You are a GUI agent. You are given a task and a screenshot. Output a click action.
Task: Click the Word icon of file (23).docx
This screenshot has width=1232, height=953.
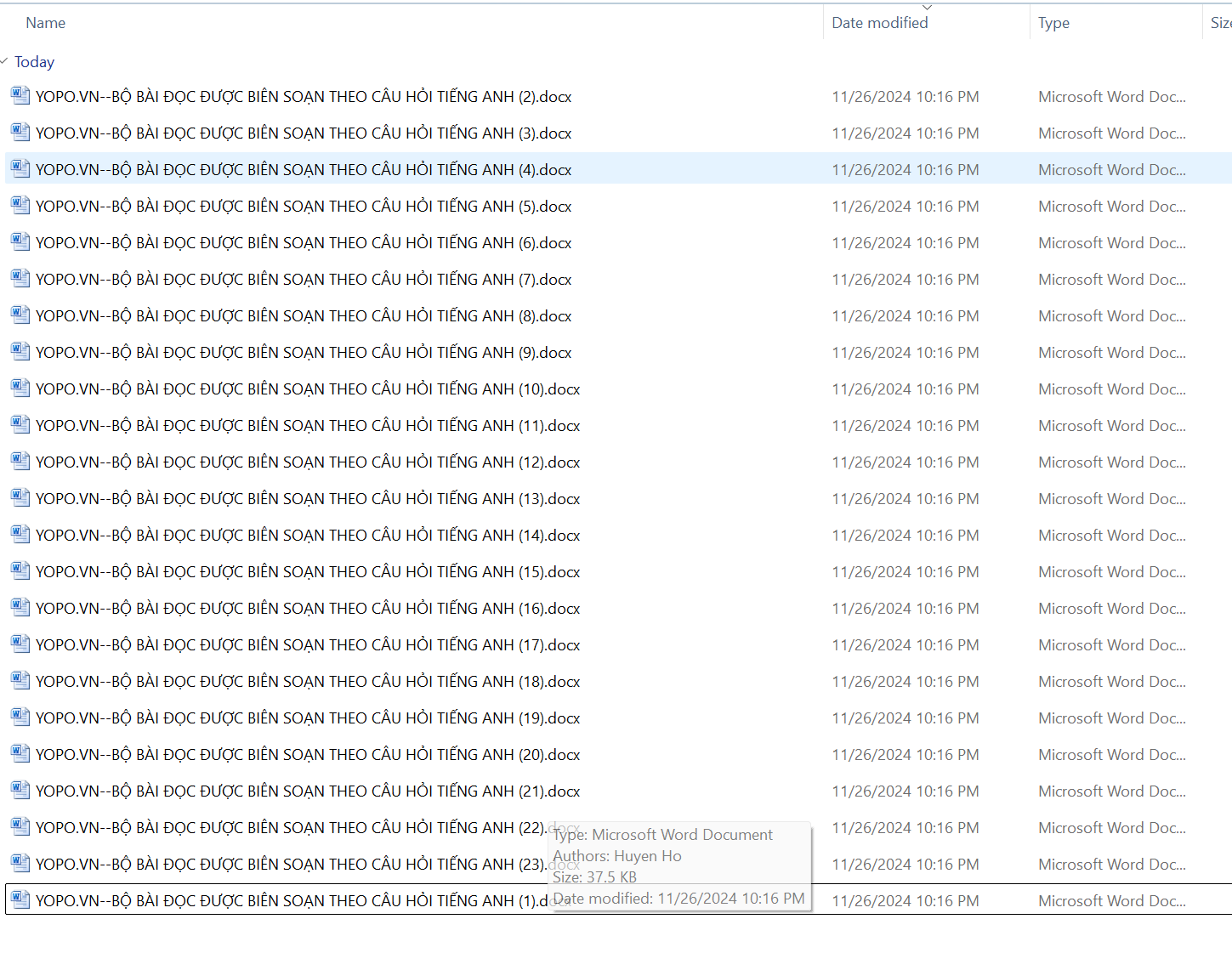coord(20,863)
